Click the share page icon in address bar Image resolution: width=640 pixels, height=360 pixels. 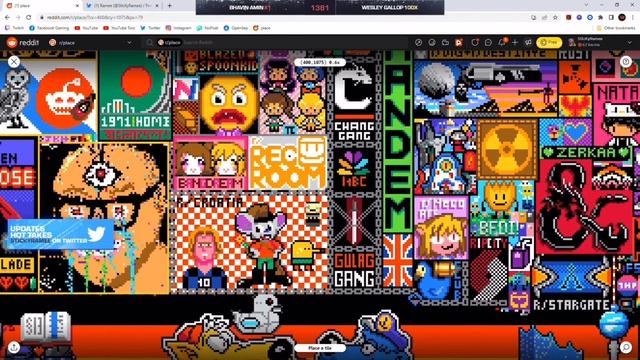[544, 18]
